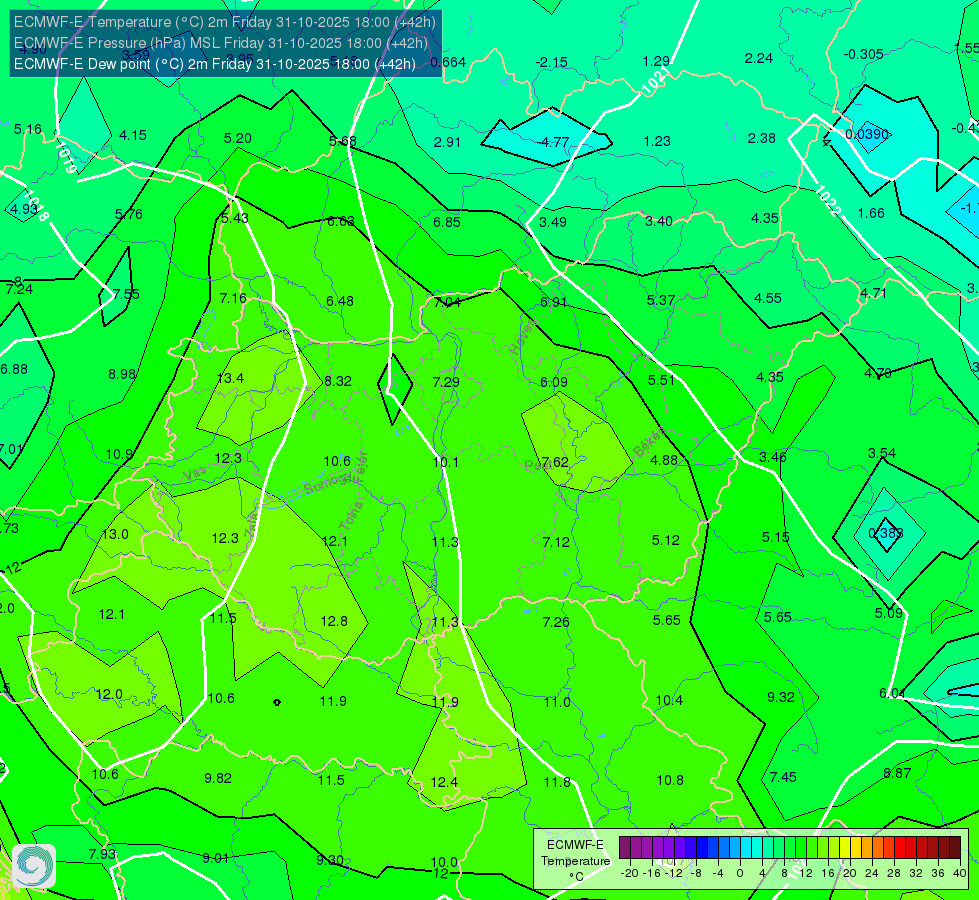Image resolution: width=979 pixels, height=900 pixels.
Task: Pick the purple swatch near -20 in legend
Action: [624, 848]
